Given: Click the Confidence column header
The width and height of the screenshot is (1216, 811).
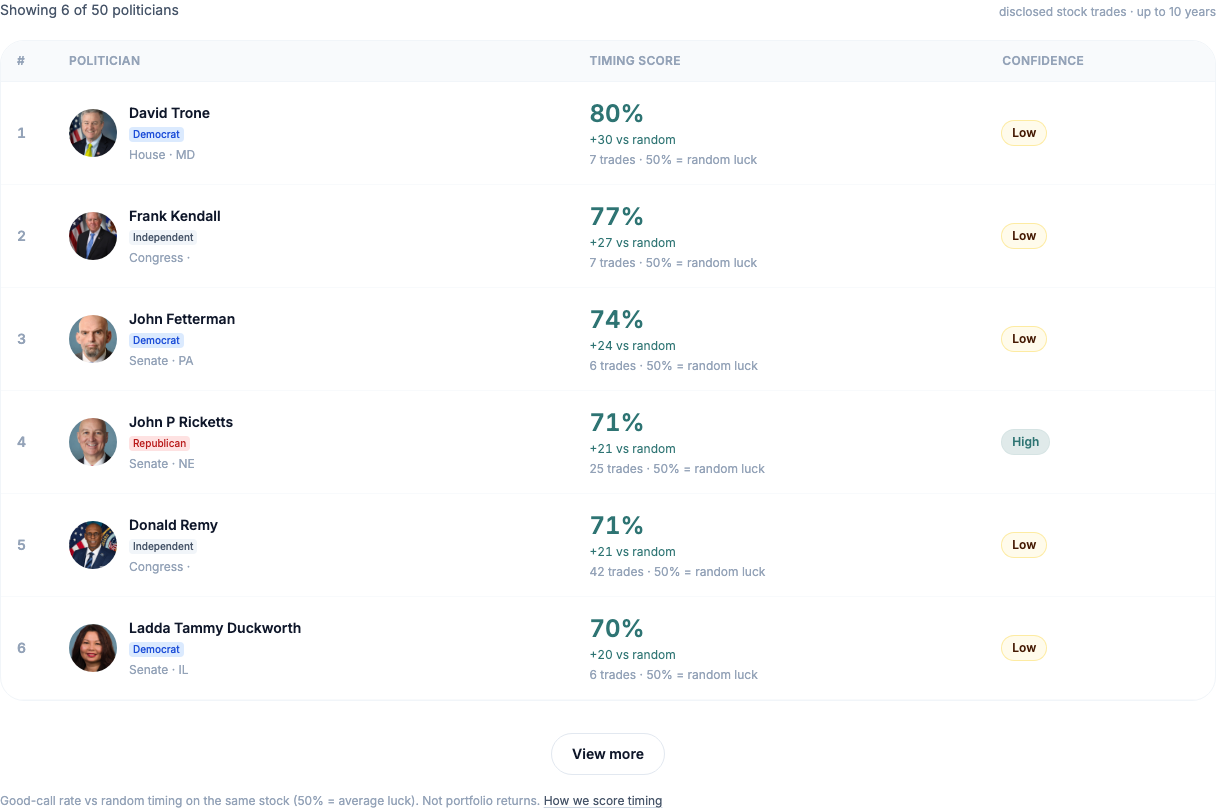Looking at the screenshot, I should (x=1043, y=61).
